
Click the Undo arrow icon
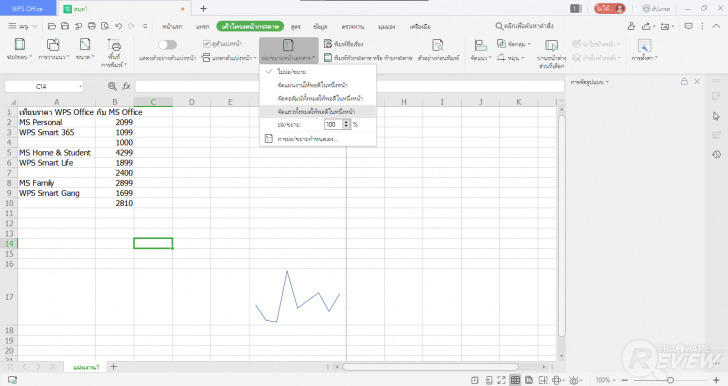(x=118, y=26)
